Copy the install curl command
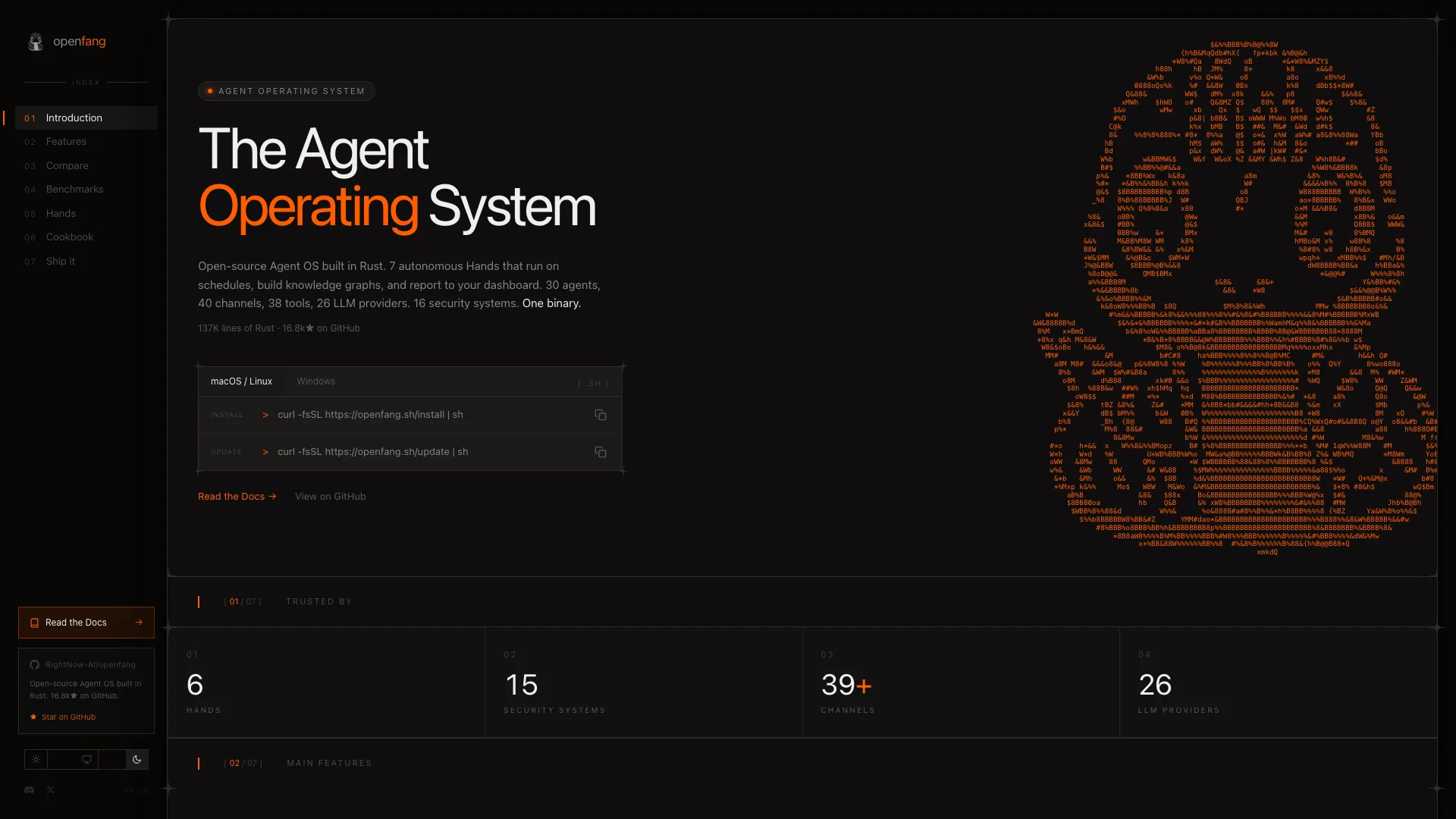Image resolution: width=1456 pixels, height=819 pixels. point(601,415)
